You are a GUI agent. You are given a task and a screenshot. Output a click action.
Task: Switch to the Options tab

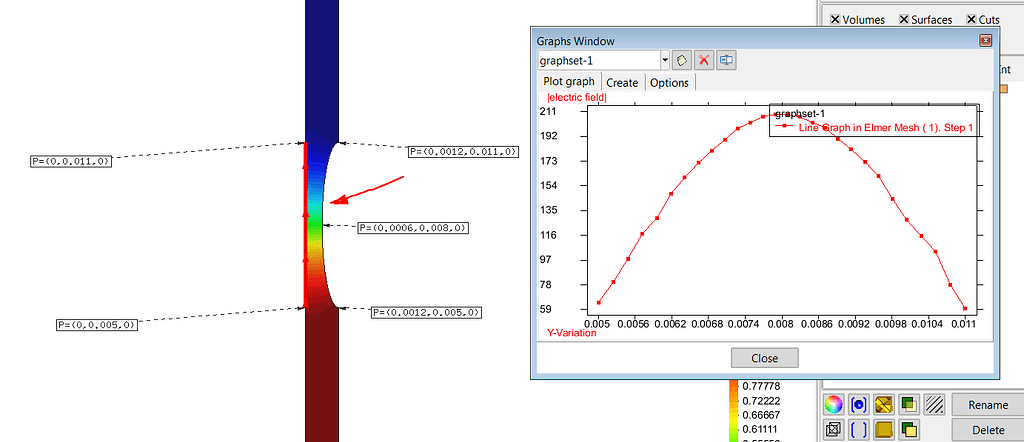[x=669, y=83]
